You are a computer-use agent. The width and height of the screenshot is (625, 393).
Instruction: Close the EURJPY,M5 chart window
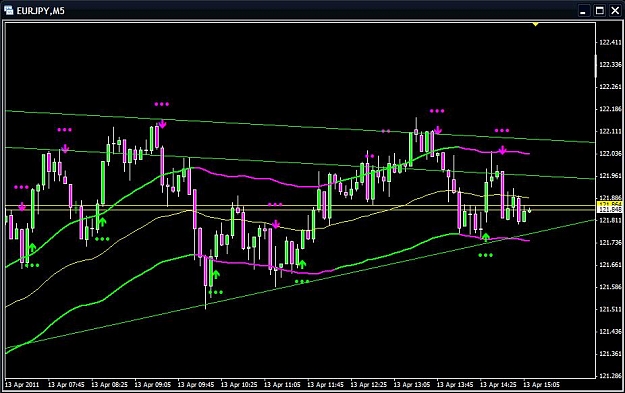[x=615, y=11]
